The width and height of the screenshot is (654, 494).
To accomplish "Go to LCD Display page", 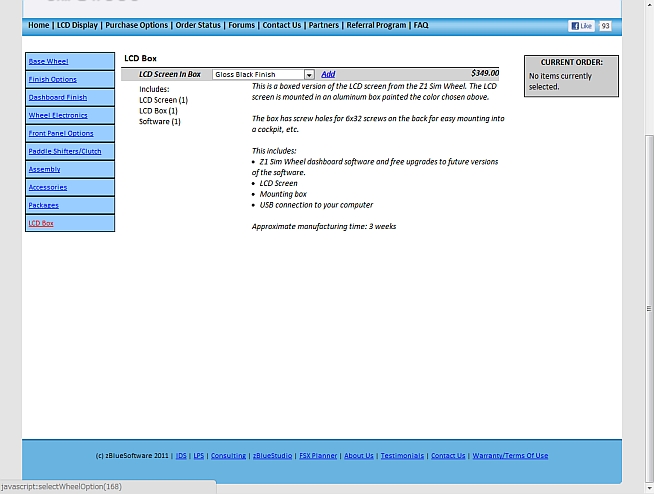I will [77, 25].
